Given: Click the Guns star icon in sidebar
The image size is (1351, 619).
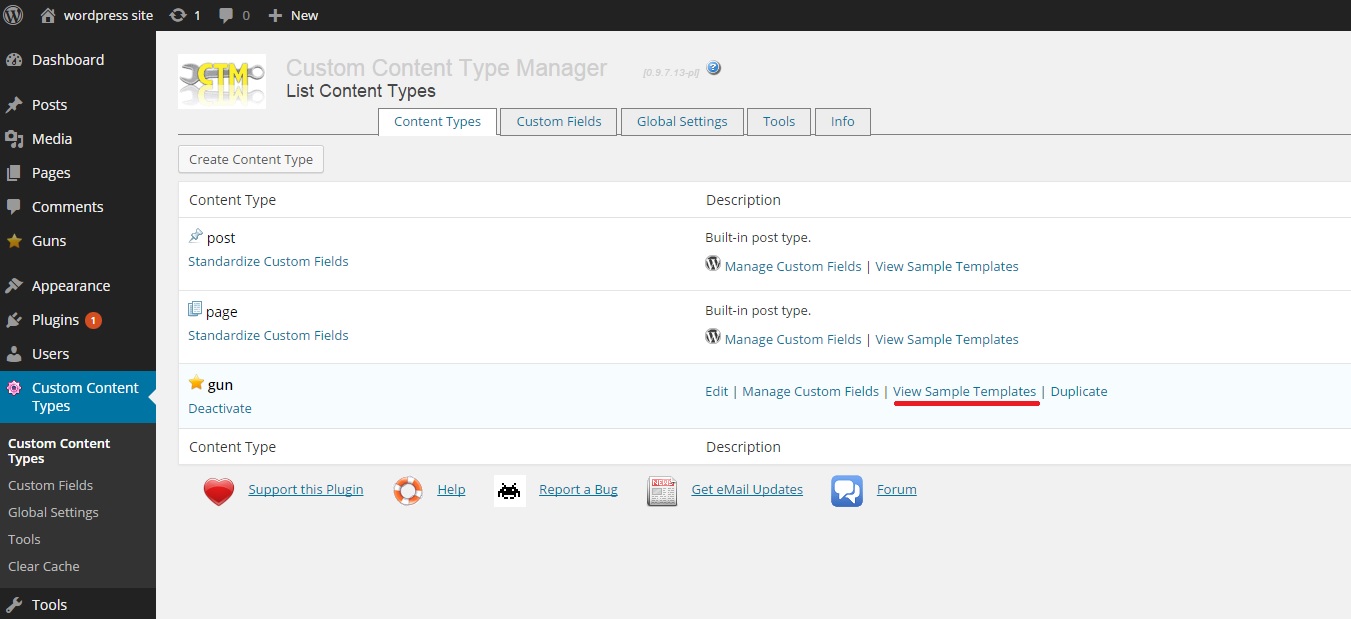Looking at the screenshot, I should click(x=14, y=241).
